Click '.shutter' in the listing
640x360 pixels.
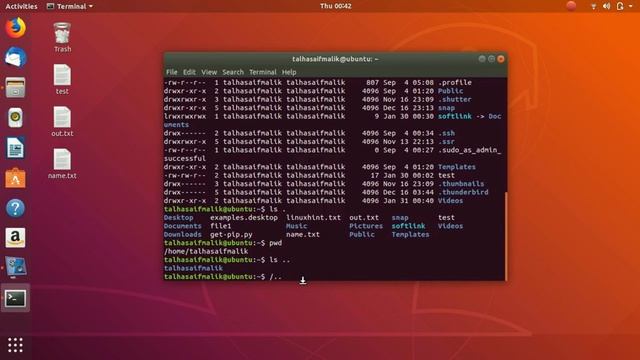pos(455,100)
